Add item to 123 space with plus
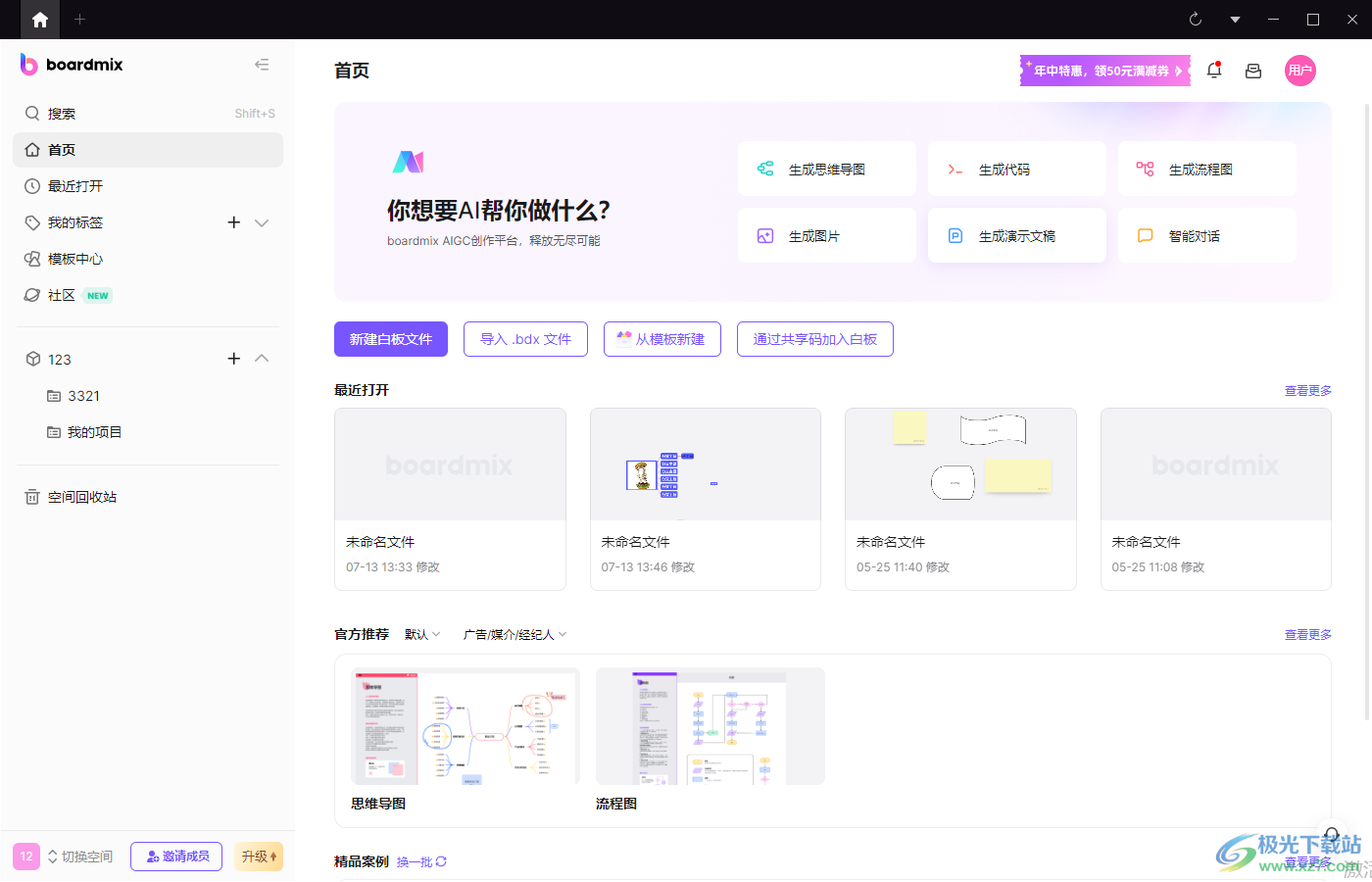 click(234, 359)
